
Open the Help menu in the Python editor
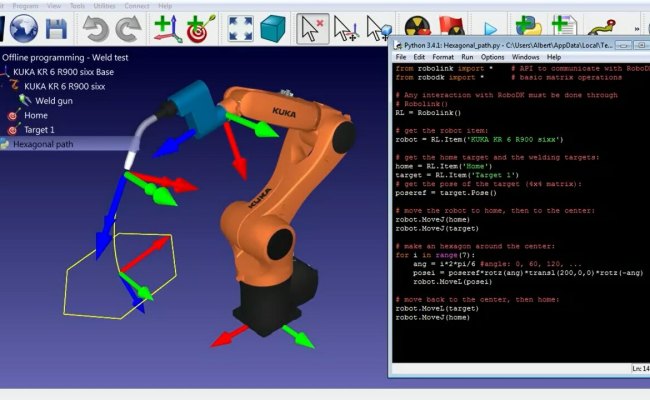point(554,57)
